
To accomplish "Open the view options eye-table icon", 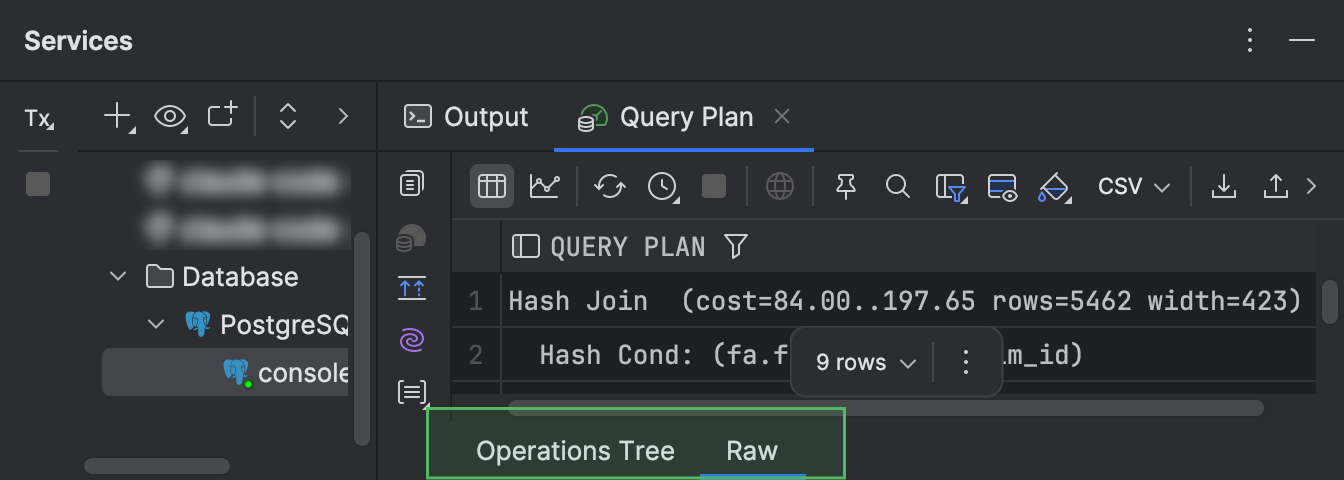I will (x=1002, y=187).
